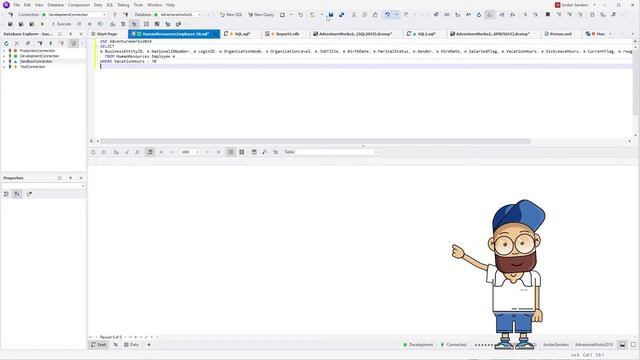Click the Start debugging play icon
This screenshot has height=360, width=640.
point(42,24)
